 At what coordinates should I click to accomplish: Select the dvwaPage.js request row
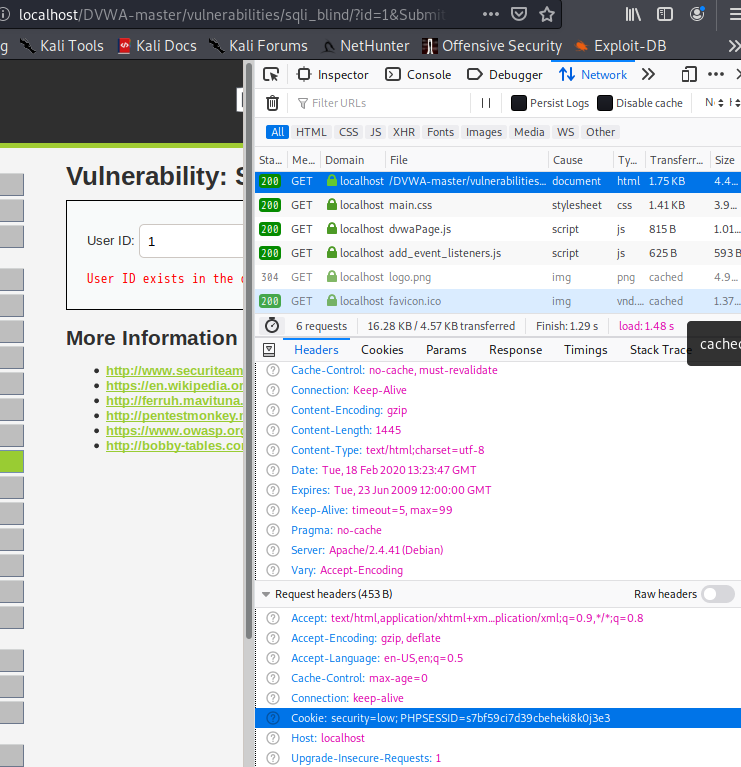point(498,229)
